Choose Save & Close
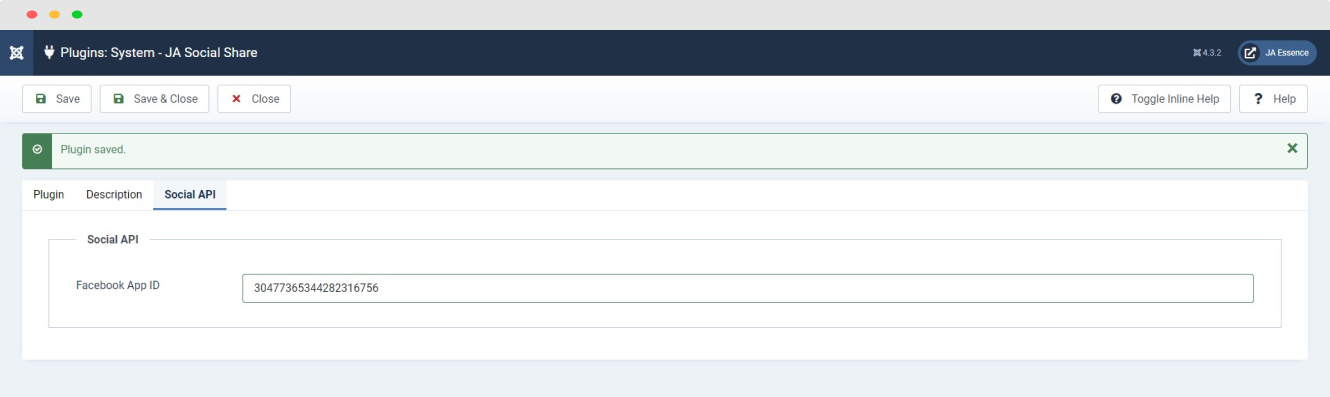1330x397 pixels. (155, 99)
